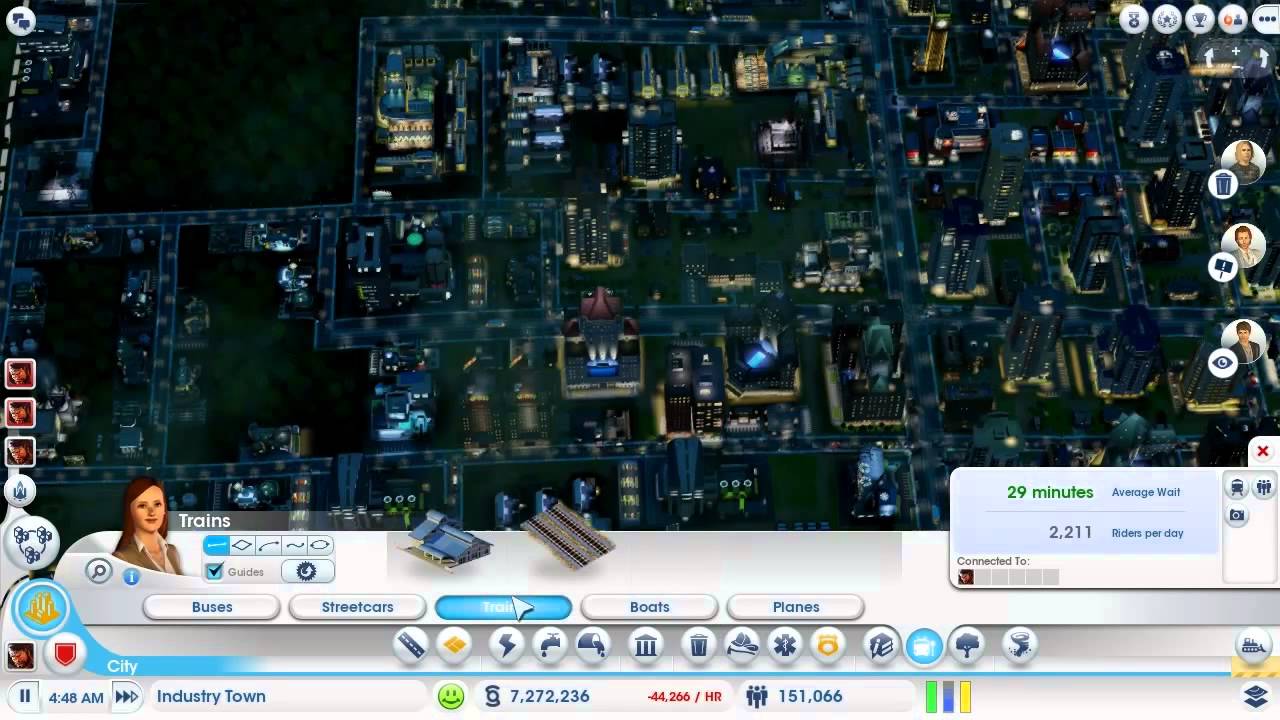Image resolution: width=1280 pixels, height=720 pixels.
Task: Open the Region view icon
Action: click(x=31, y=543)
